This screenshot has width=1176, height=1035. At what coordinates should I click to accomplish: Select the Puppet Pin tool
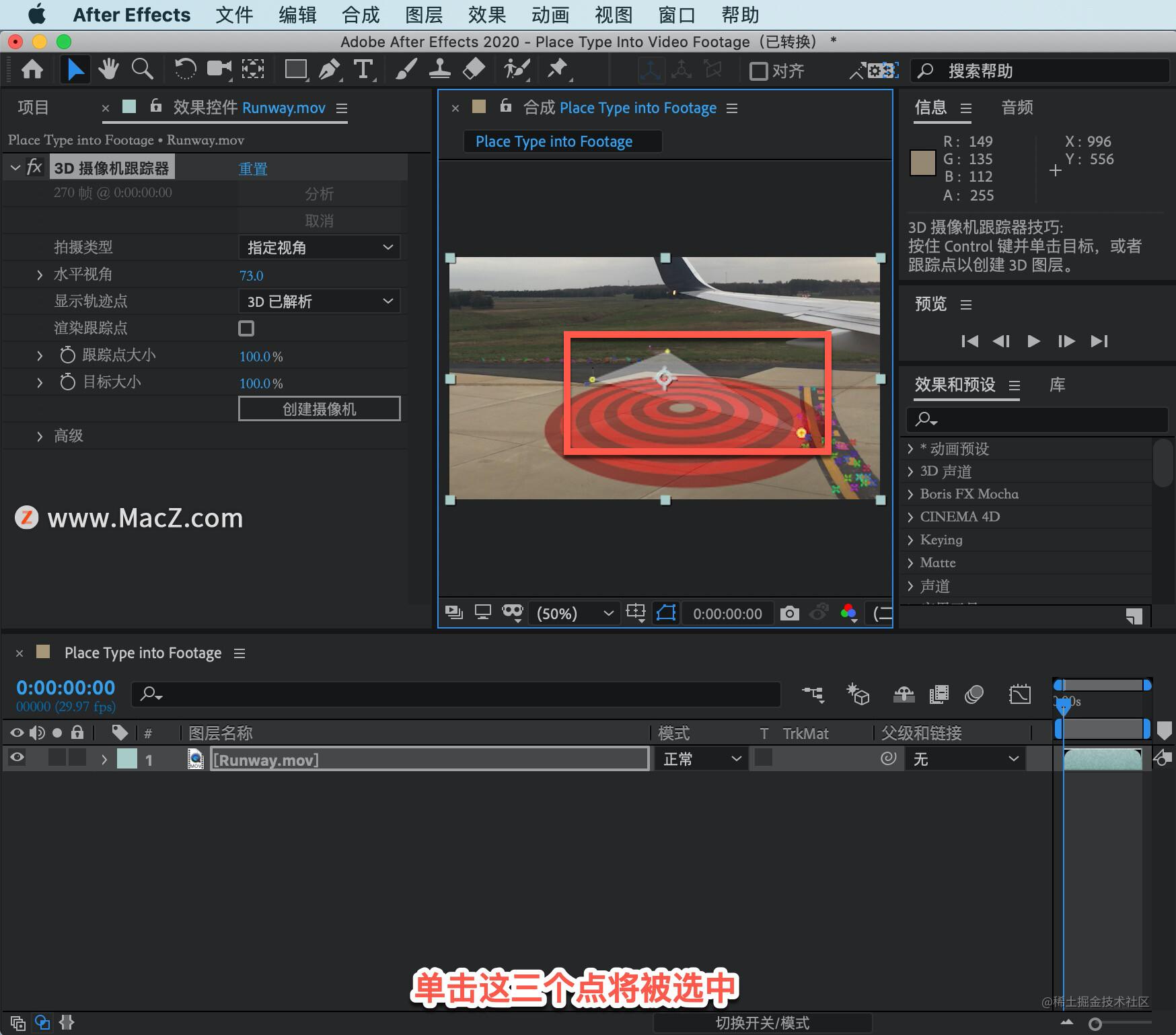pos(558,69)
